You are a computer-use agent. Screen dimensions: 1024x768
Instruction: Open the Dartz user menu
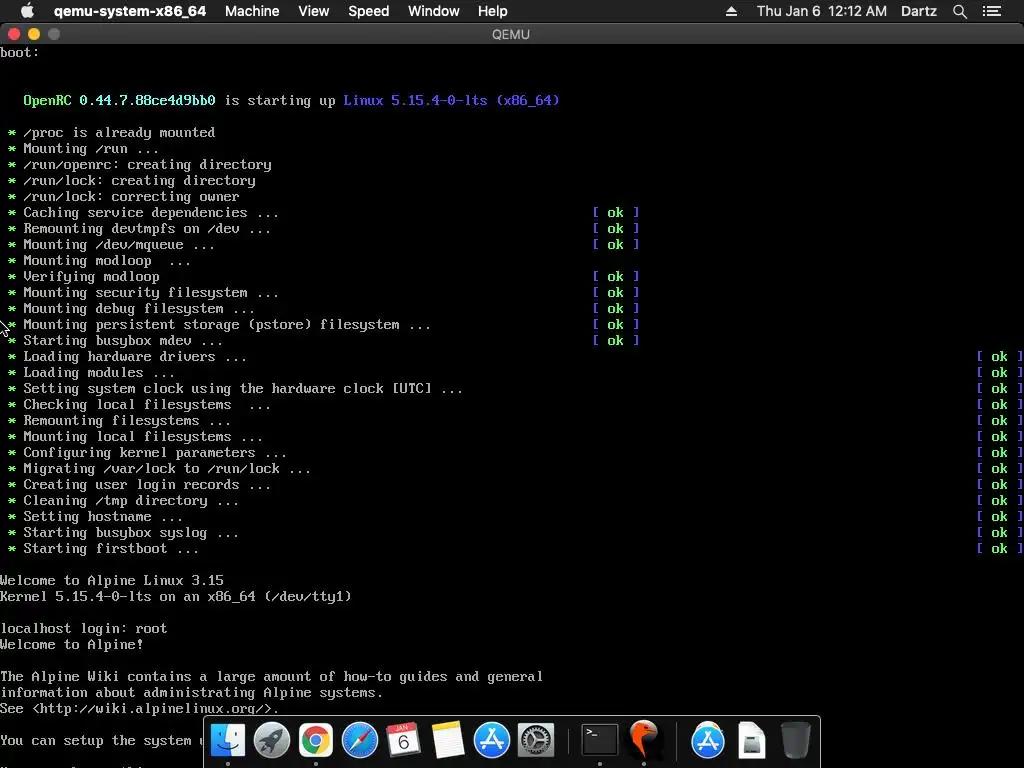[x=919, y=11]
